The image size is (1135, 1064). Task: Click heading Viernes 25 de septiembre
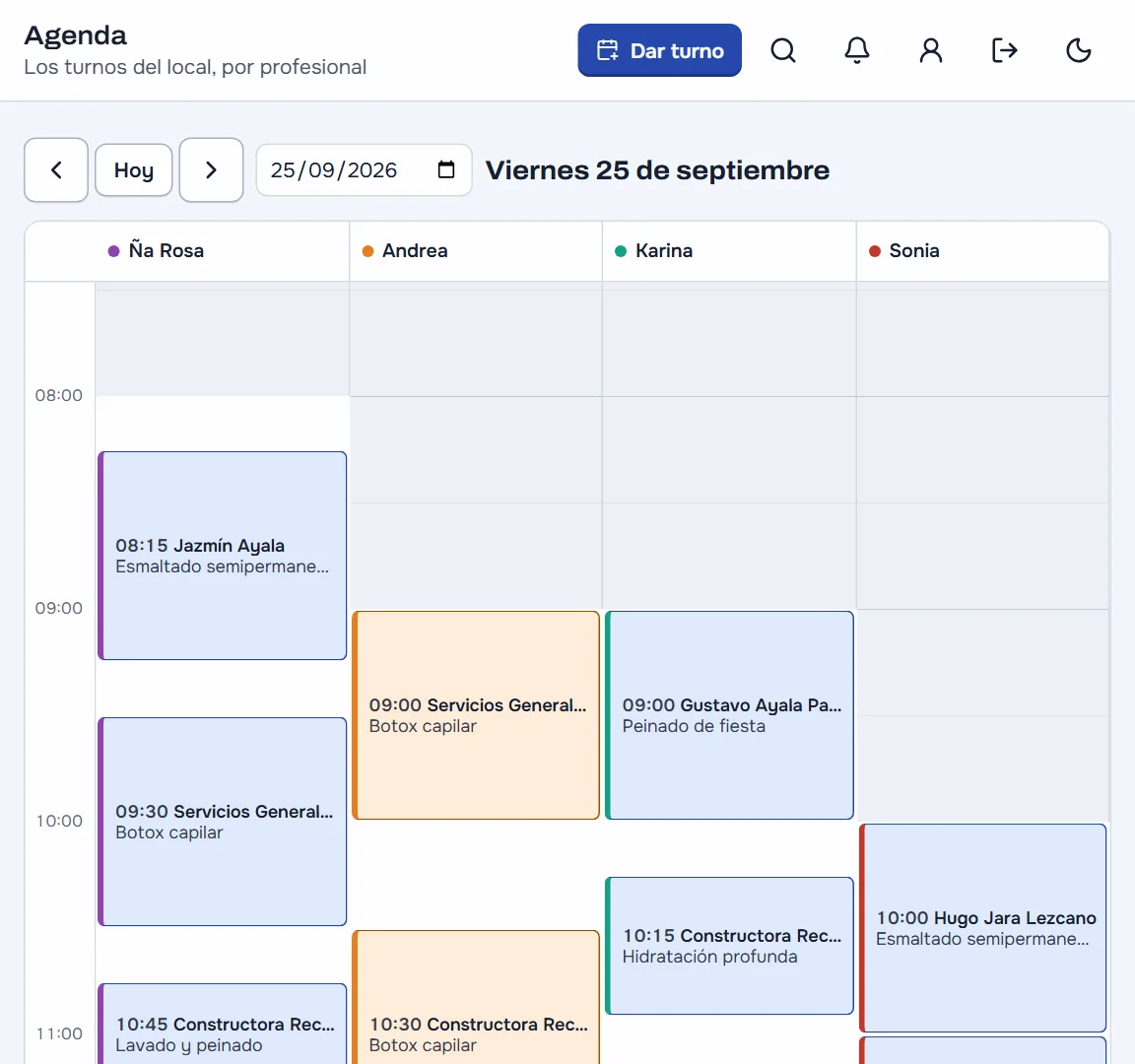(x=657, y=170)
